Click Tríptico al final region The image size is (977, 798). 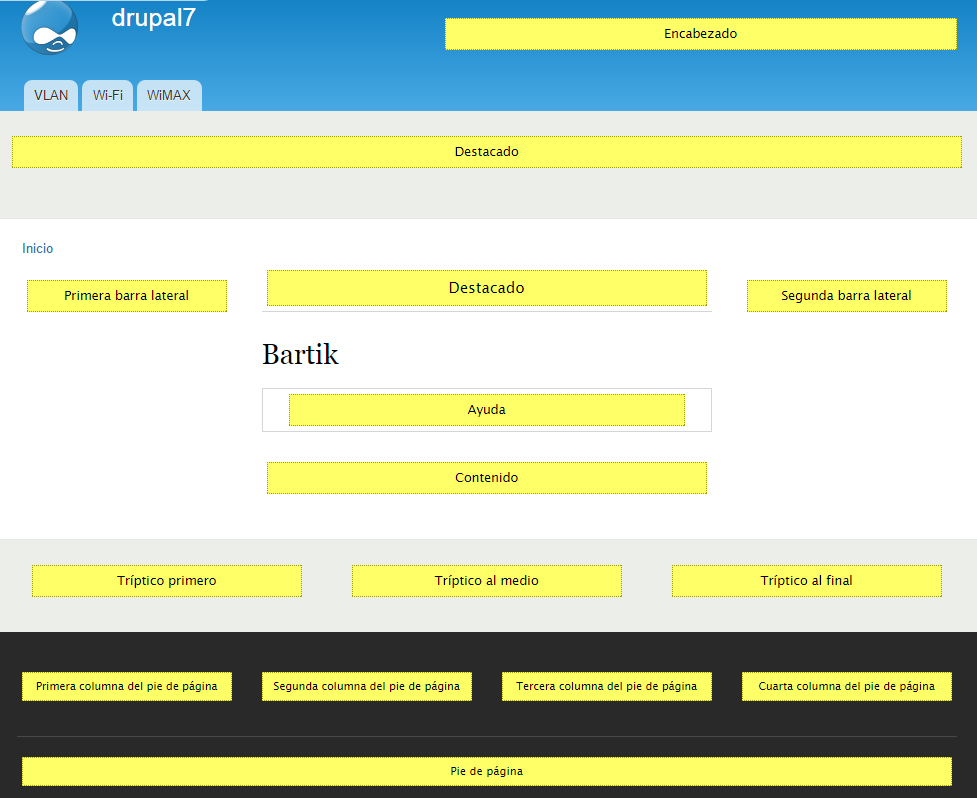806,581
